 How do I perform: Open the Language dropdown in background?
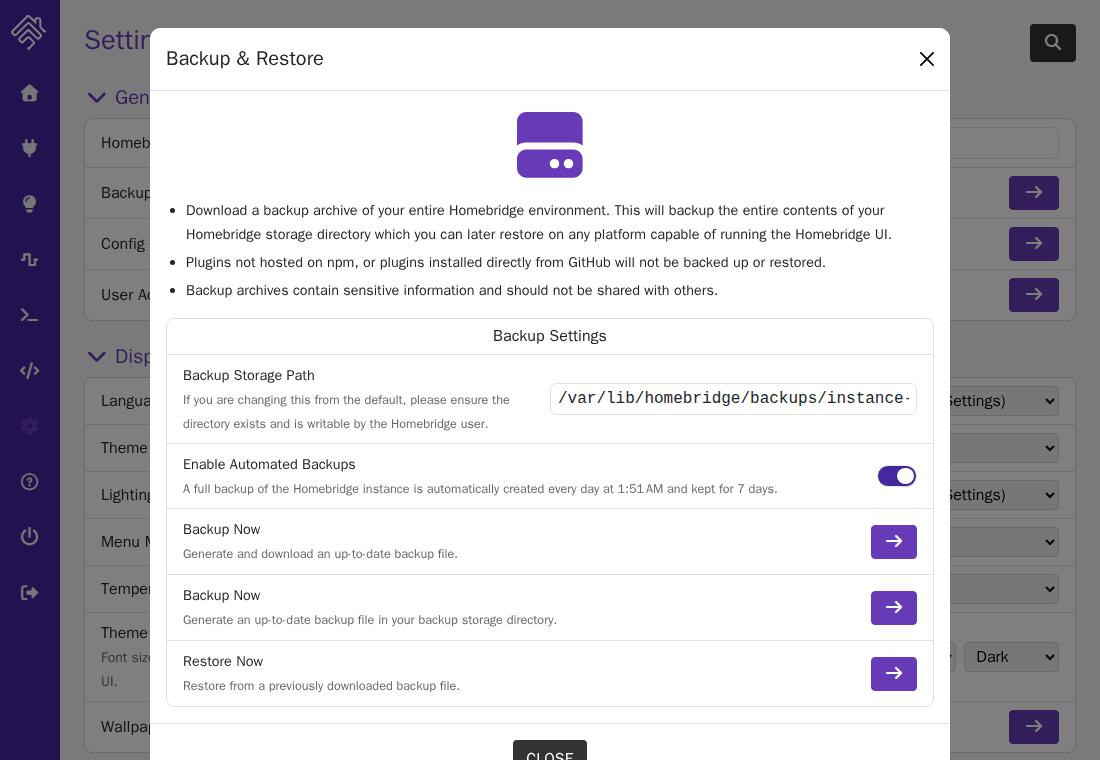click(1004, 401)
